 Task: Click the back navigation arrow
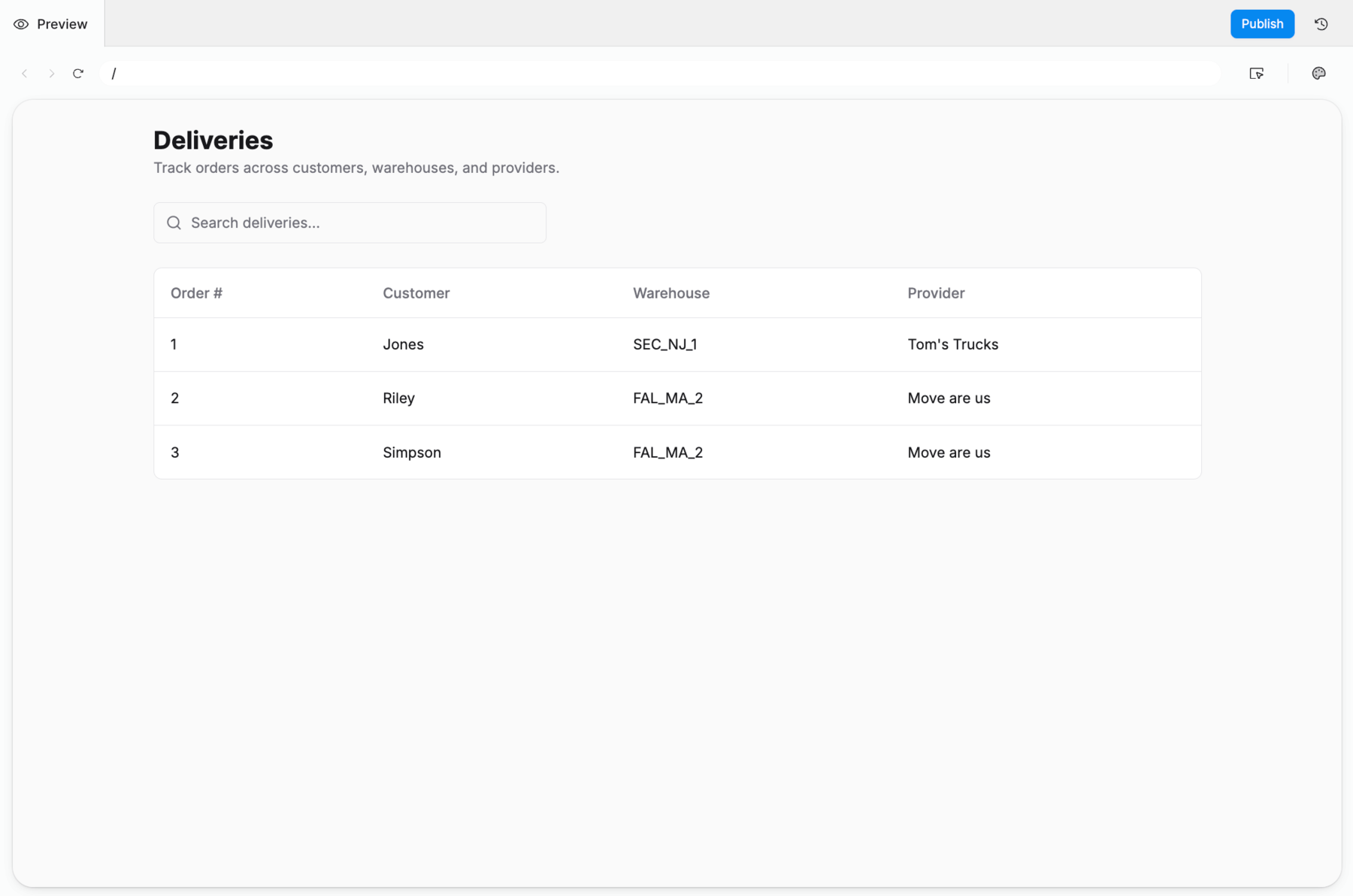coord(25,74)
